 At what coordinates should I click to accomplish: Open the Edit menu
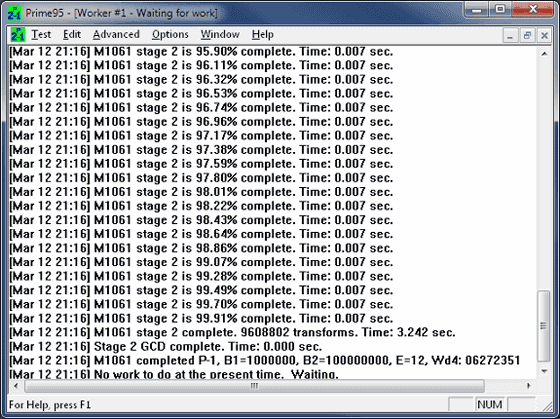pyautogui.click(x=72, y=35)
